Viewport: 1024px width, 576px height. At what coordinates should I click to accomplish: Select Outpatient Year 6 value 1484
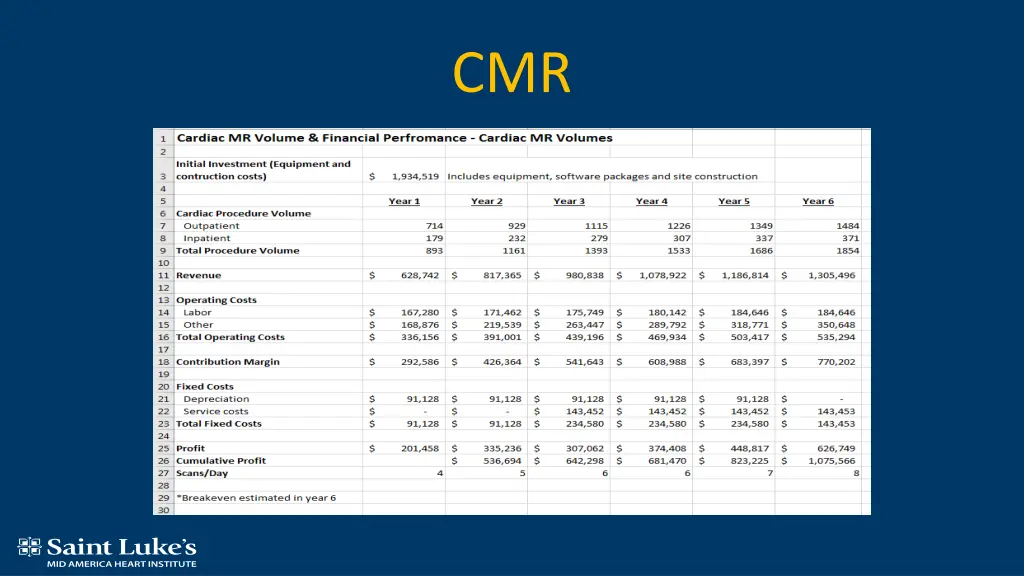tap(848, 226)
